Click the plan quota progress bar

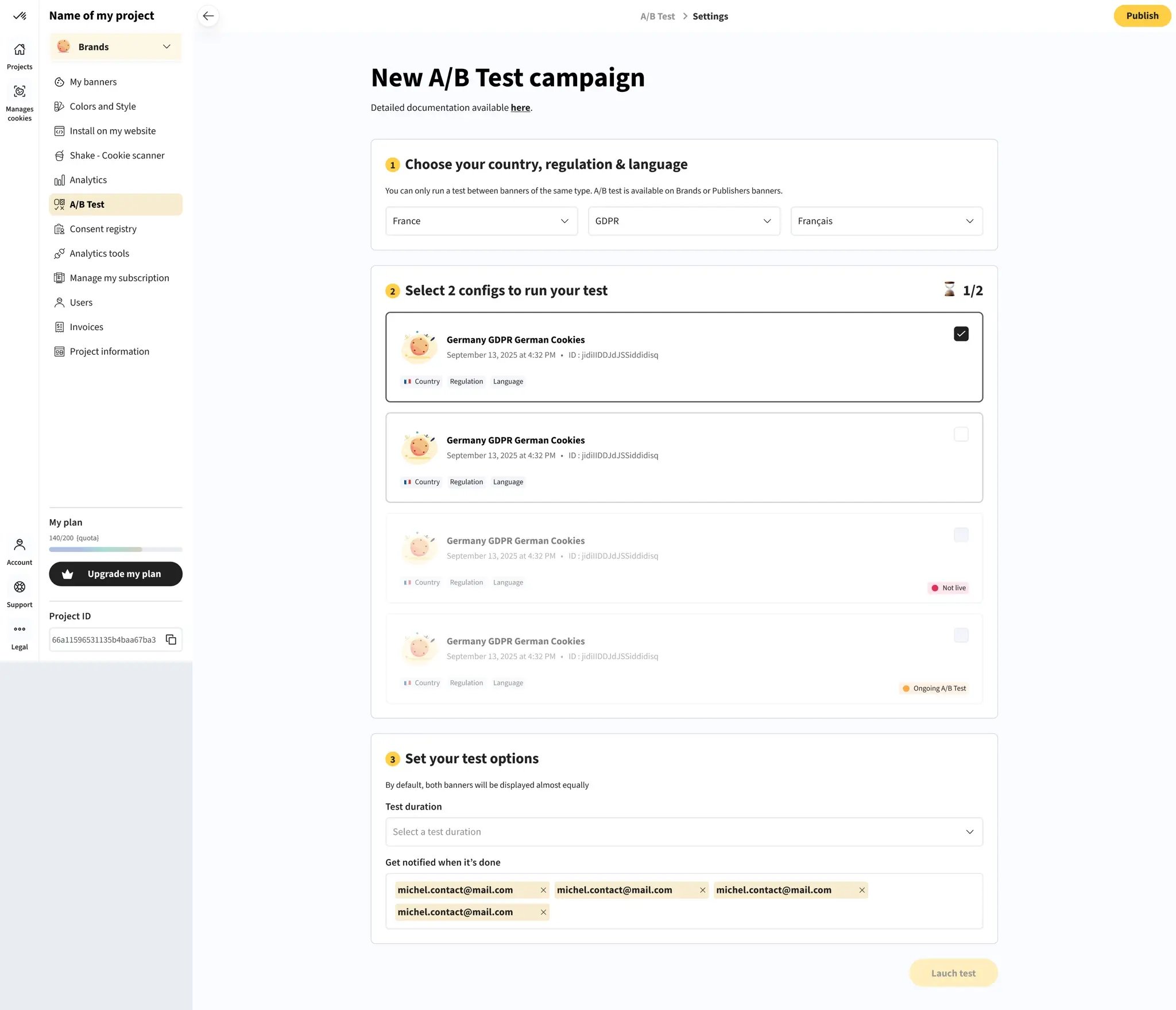tap(115, 549)
